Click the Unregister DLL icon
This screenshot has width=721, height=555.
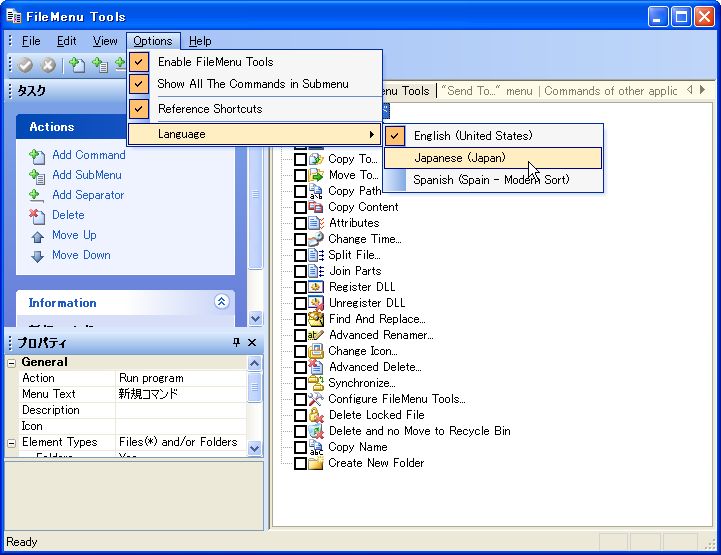click(x=316, y=303)
